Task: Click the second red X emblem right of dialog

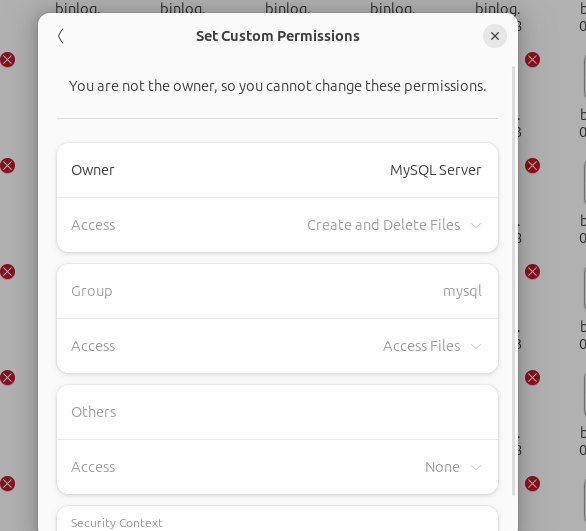Action: (533, 166)
